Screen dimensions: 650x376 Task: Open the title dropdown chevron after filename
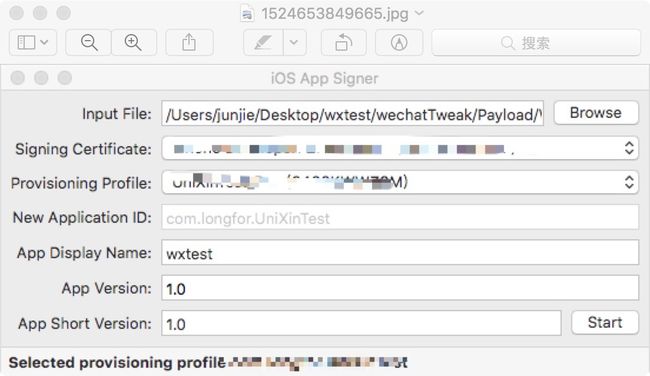[419, 13]
